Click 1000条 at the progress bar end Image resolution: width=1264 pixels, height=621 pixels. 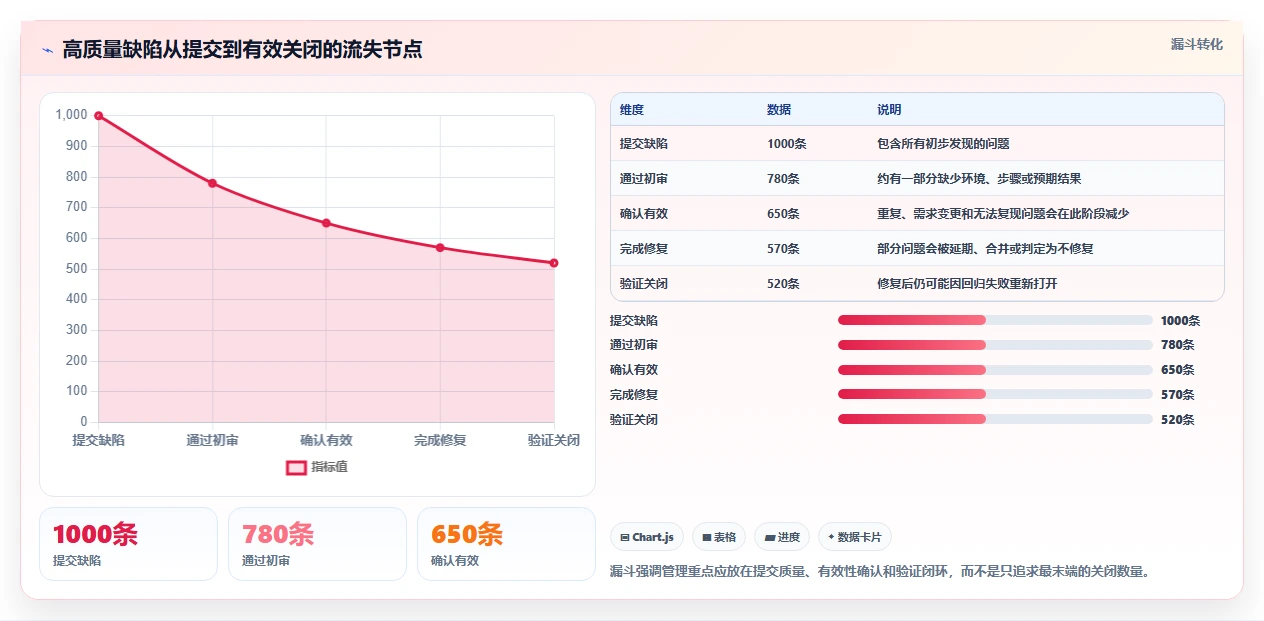point(1181,321)
